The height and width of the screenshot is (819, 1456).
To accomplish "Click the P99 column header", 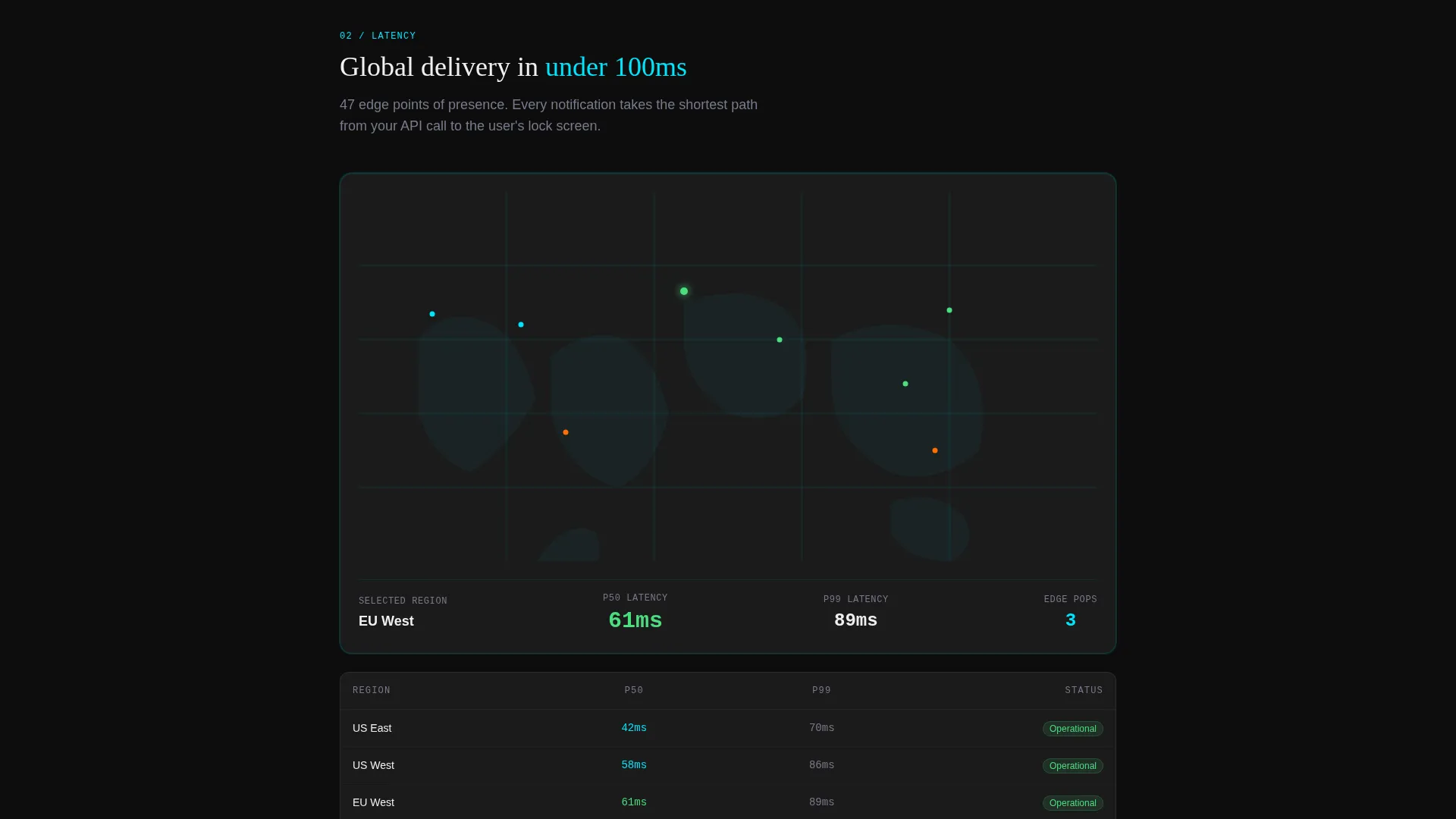I will pos(822,691).
